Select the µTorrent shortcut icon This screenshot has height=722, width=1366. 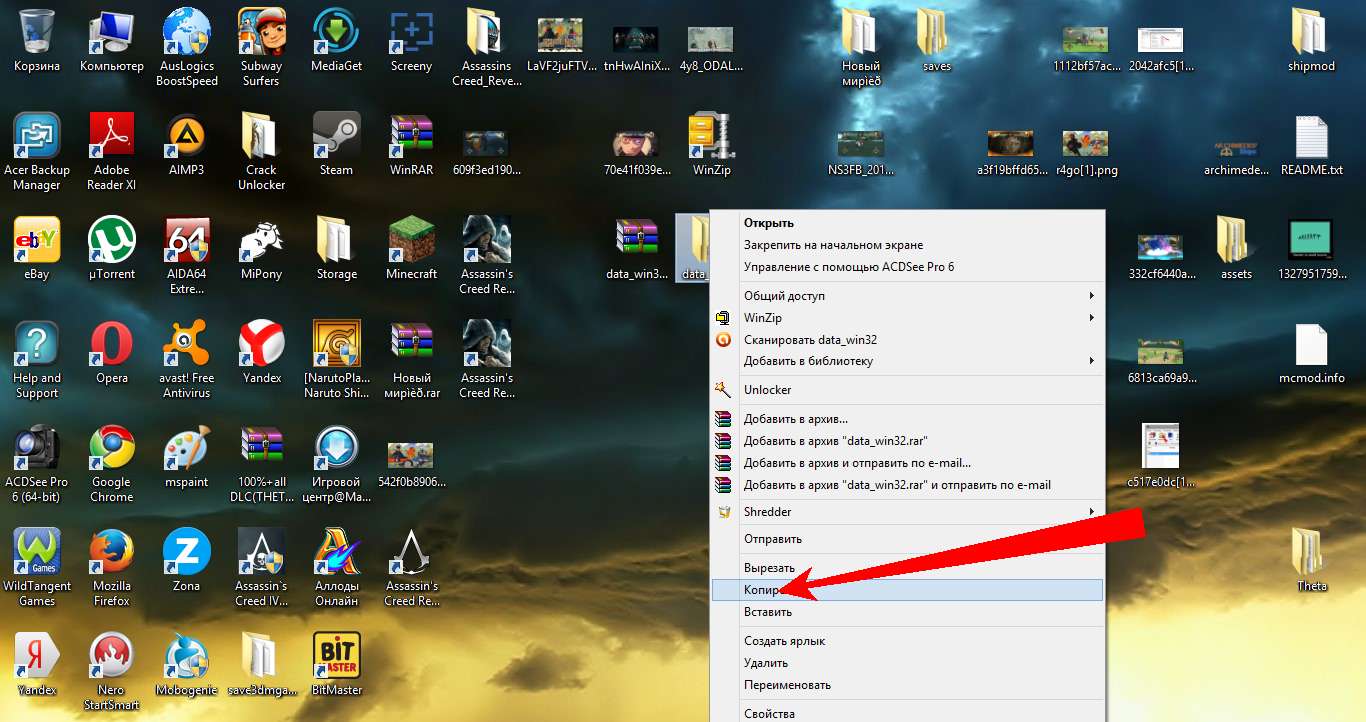[112, 240]
